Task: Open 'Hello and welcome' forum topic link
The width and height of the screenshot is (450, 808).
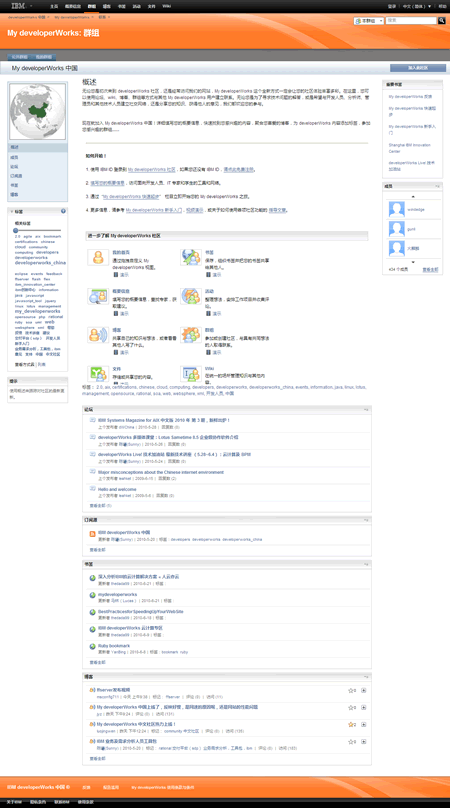Action: [117, 489]
